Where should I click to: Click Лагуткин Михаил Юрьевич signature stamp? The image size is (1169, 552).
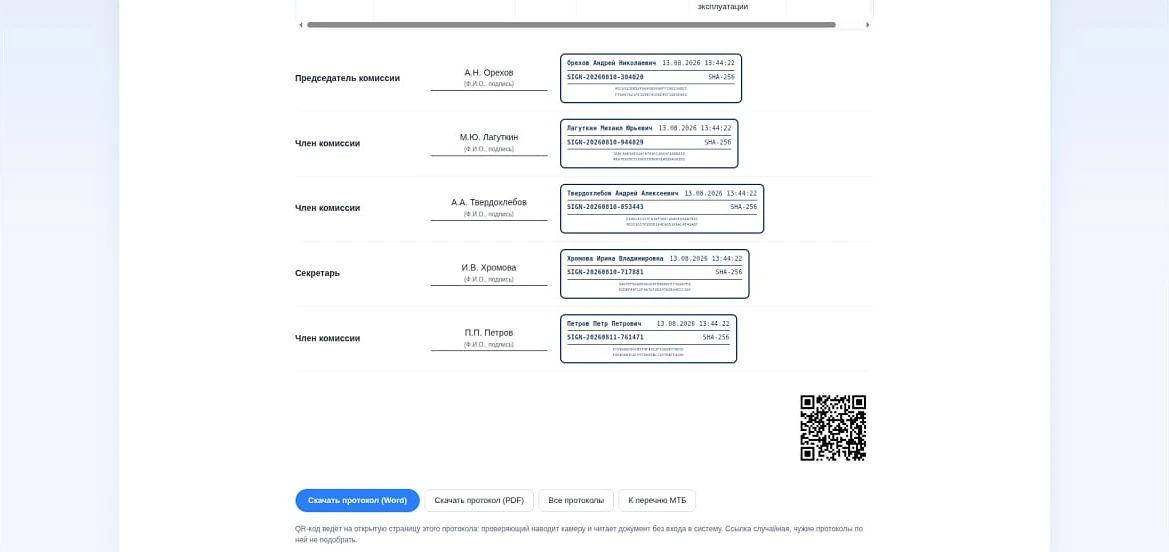649,143
